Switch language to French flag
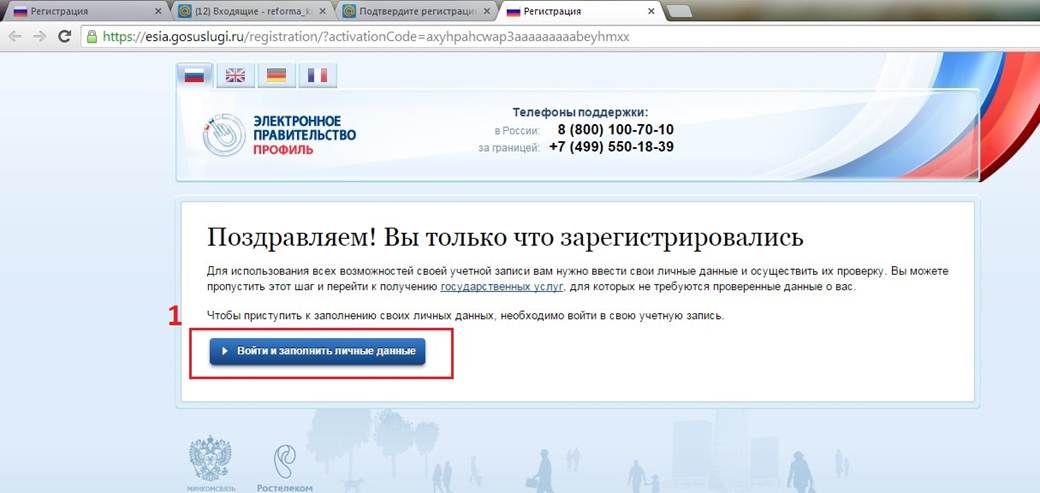This screenshot has height=493, width=1040. click(318, 76)
